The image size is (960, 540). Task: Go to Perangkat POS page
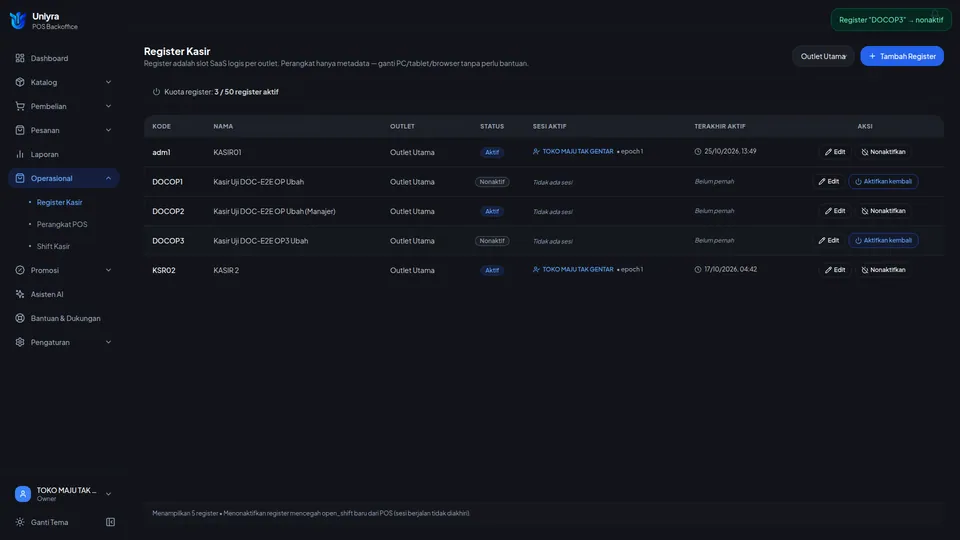62,224
